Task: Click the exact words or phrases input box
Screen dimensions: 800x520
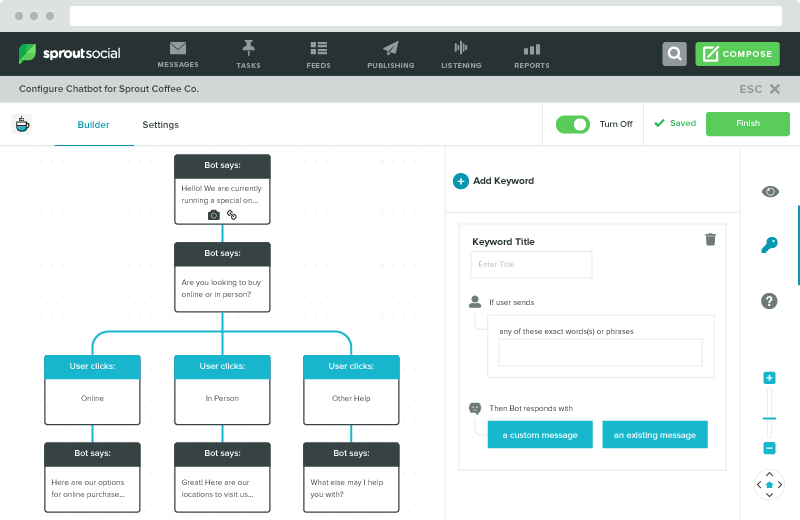Action: coord(601,353)
